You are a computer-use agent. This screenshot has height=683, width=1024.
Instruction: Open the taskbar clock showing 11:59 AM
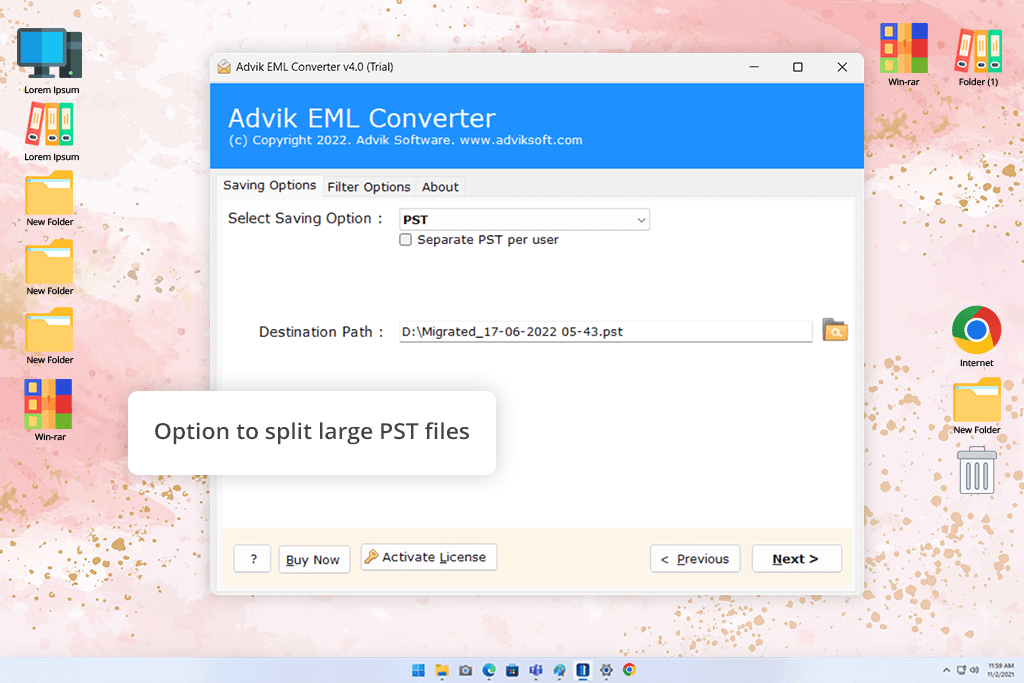pyautogui.click(x=1000, y=670)
